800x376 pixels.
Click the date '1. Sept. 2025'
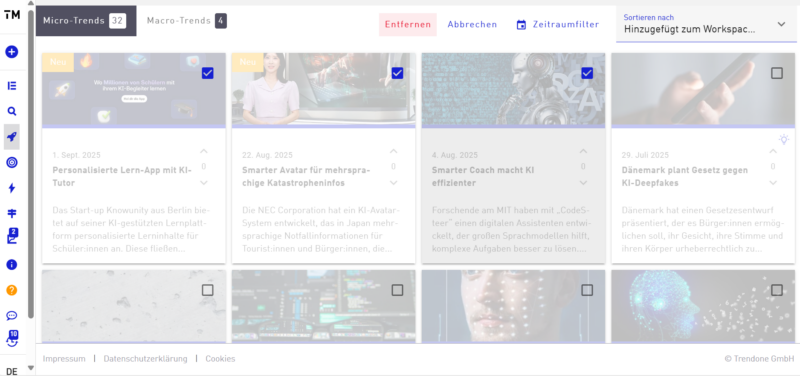point(77,155)
